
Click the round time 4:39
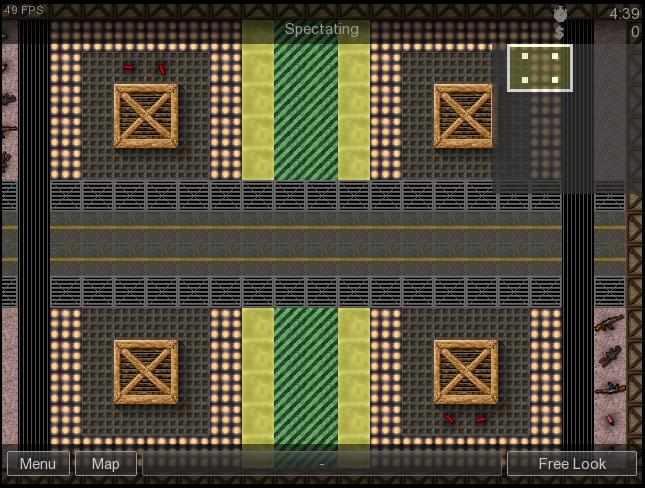tap(624, 14)
